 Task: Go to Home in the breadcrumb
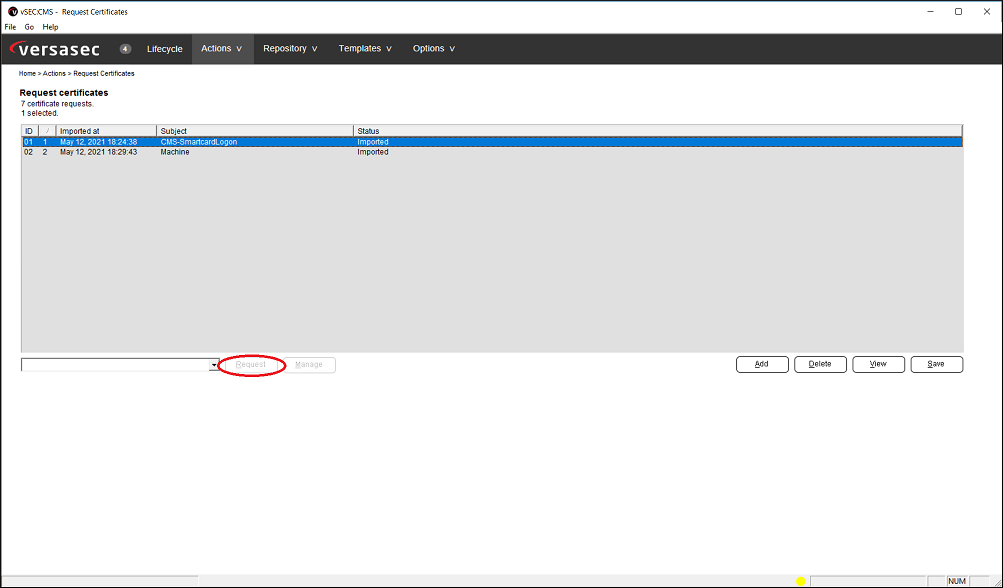[27, 74]
